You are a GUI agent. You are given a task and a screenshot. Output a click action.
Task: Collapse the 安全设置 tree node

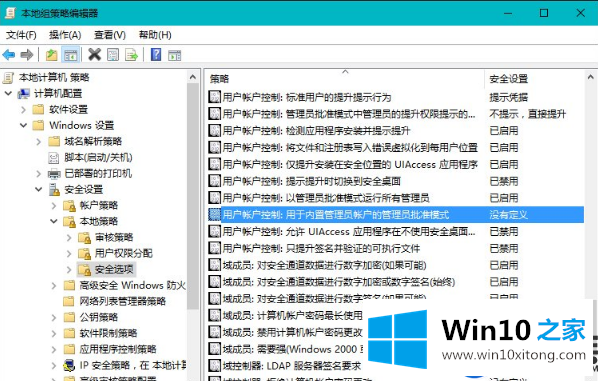point(39,189)
